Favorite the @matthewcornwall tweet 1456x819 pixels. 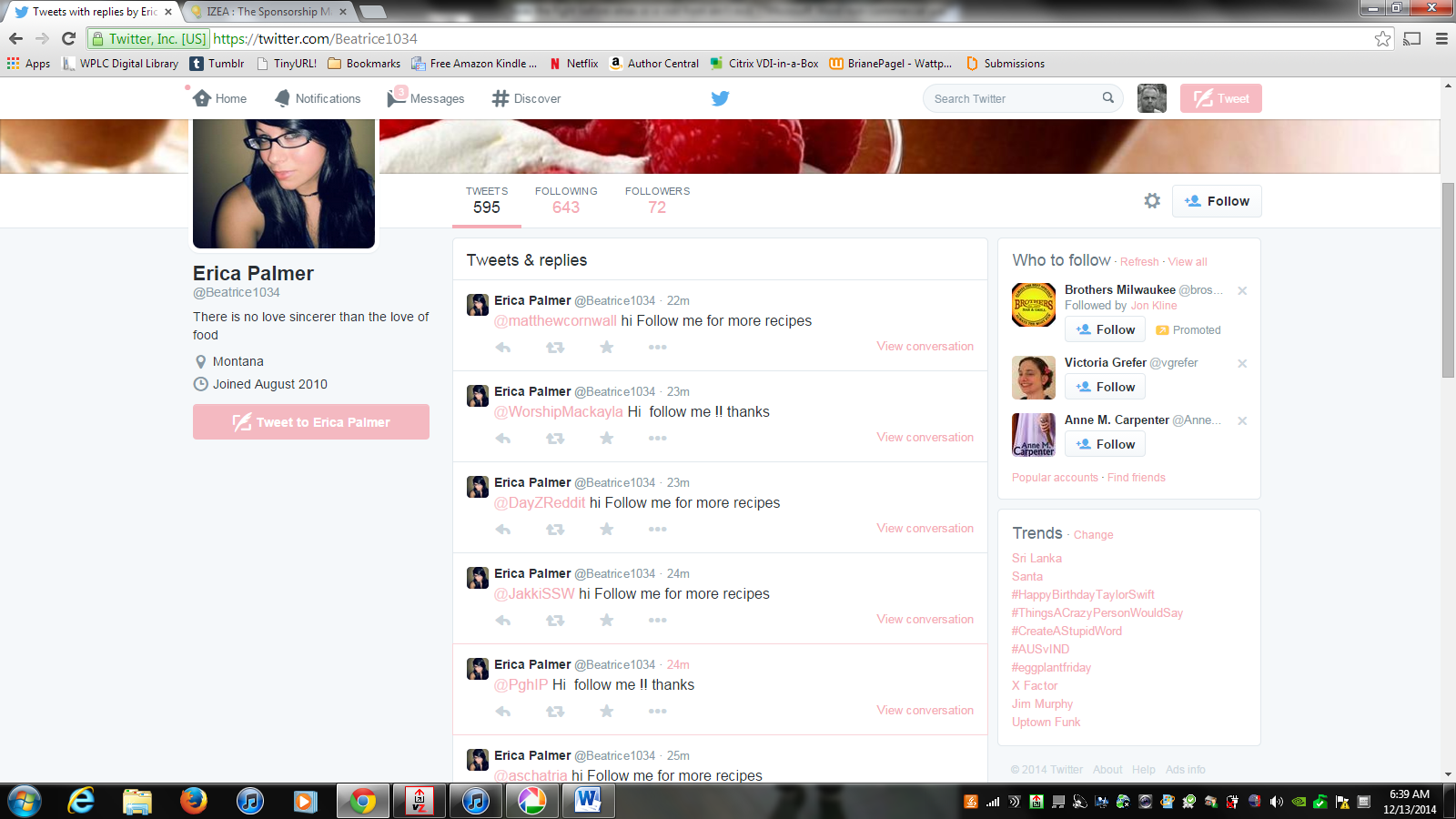click(607, 347)
